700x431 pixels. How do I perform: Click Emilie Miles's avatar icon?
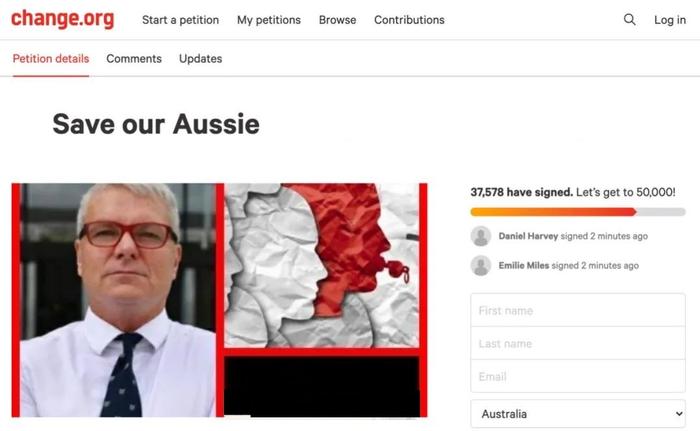481,265
